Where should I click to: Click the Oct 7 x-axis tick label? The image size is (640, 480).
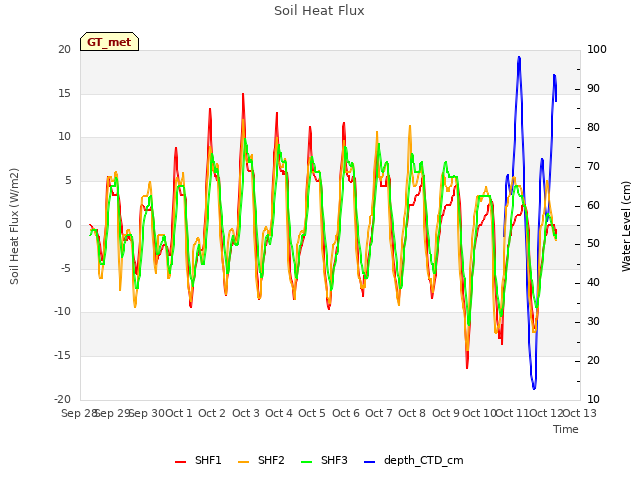point(379,413)
